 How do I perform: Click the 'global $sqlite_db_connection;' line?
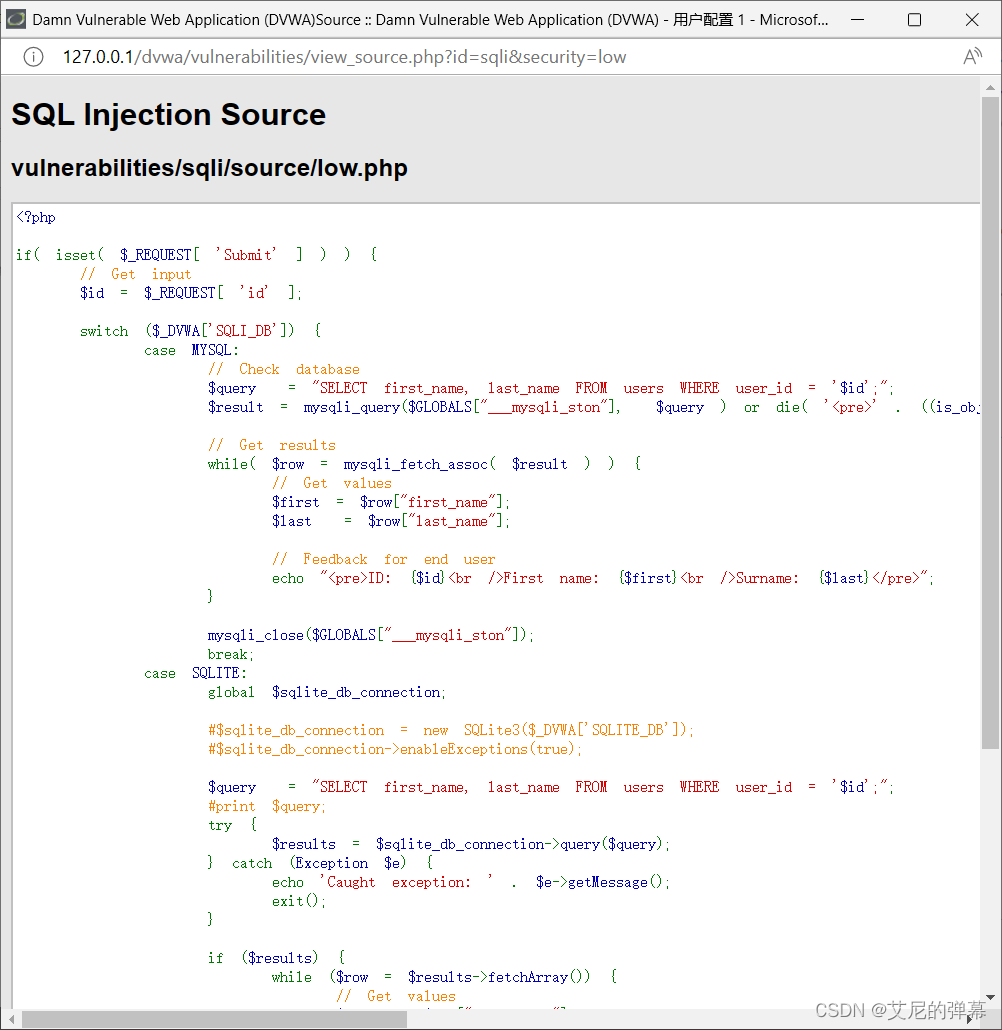click(x=327, y=692)
